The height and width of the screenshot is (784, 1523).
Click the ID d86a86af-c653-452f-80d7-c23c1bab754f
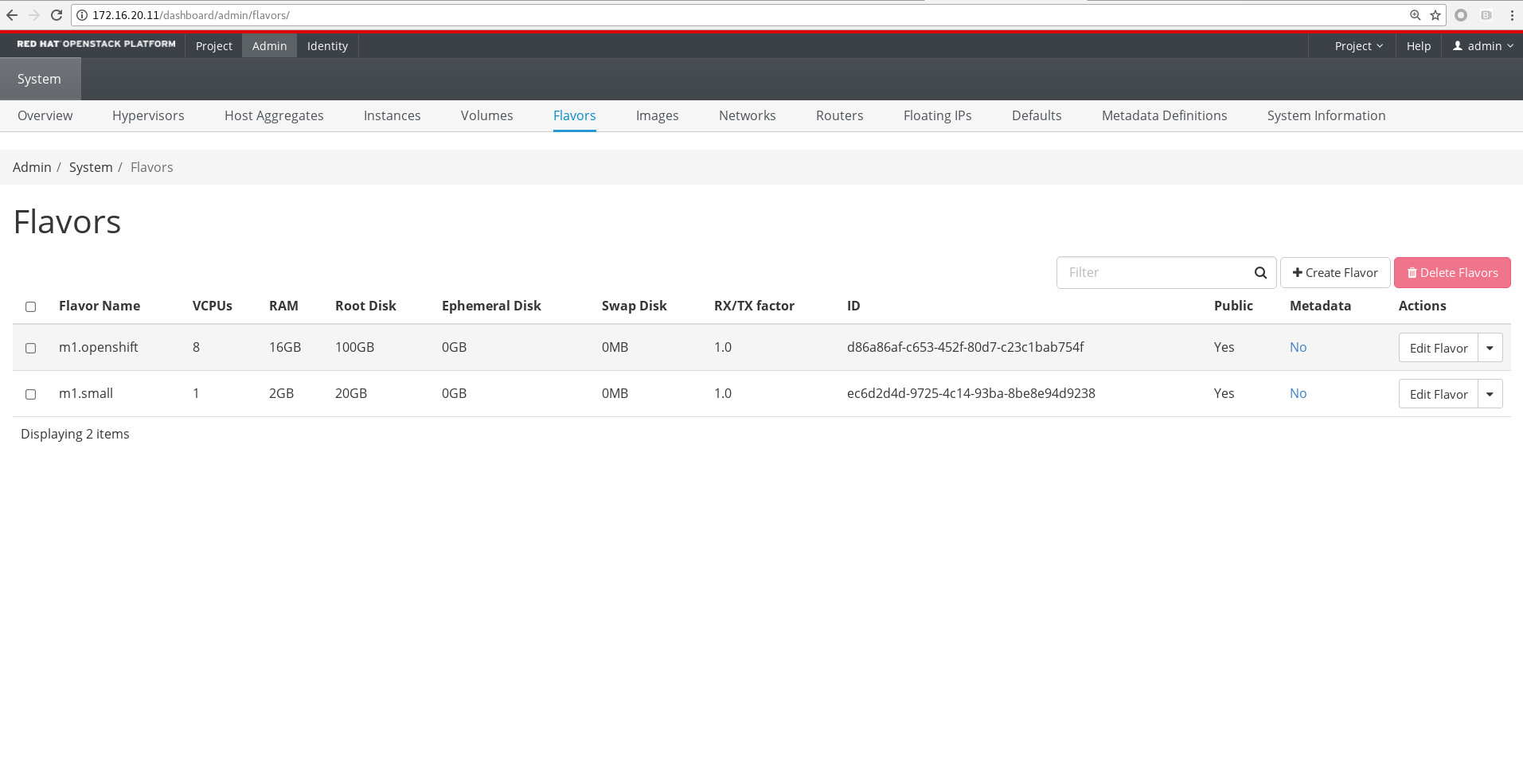pyautogui.click(x=965, y=347)
